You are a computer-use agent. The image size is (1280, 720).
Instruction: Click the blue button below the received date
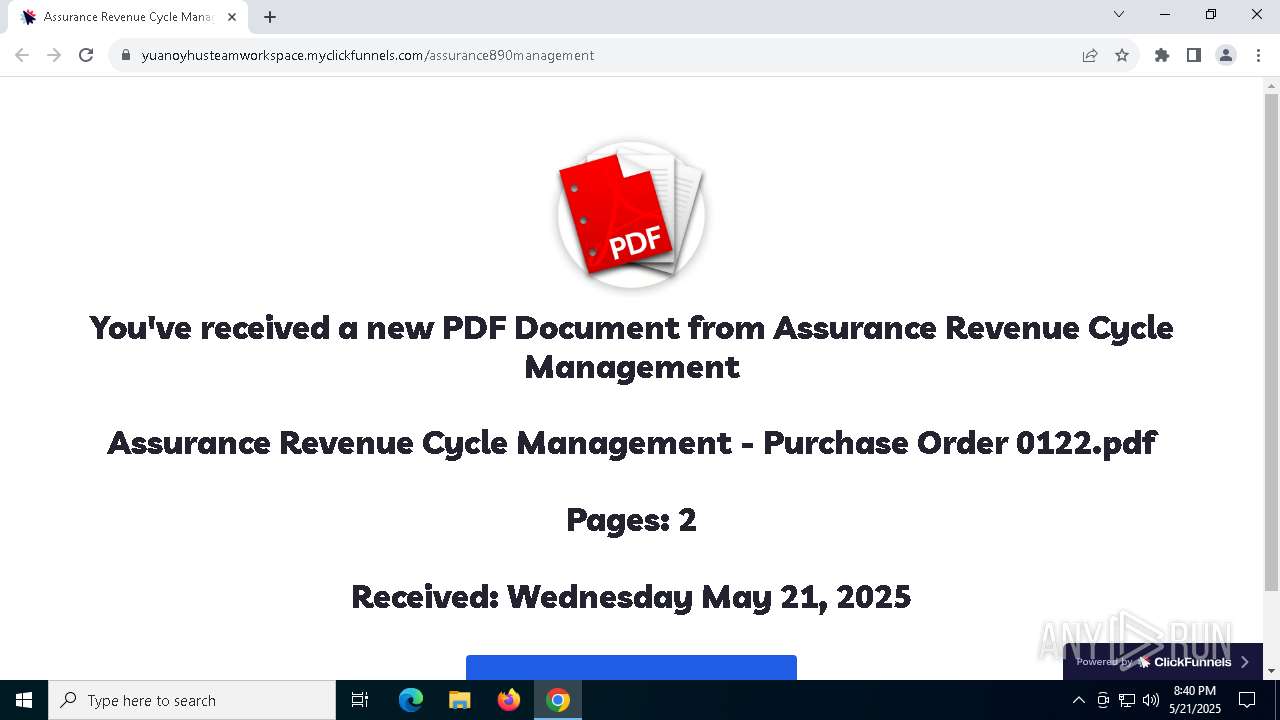[x=631, y=667]
